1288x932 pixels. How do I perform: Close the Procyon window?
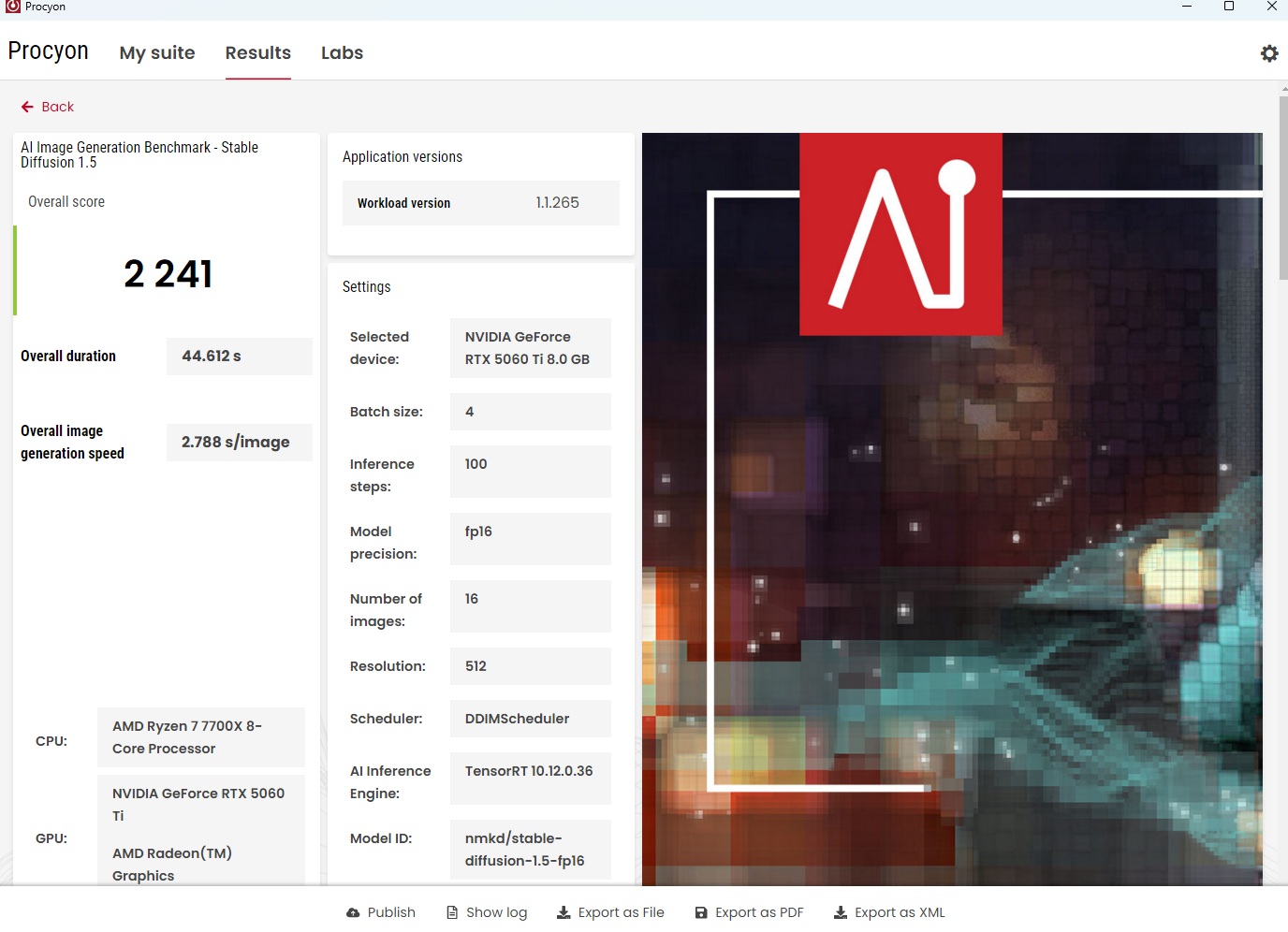[x=1271, y=7]
